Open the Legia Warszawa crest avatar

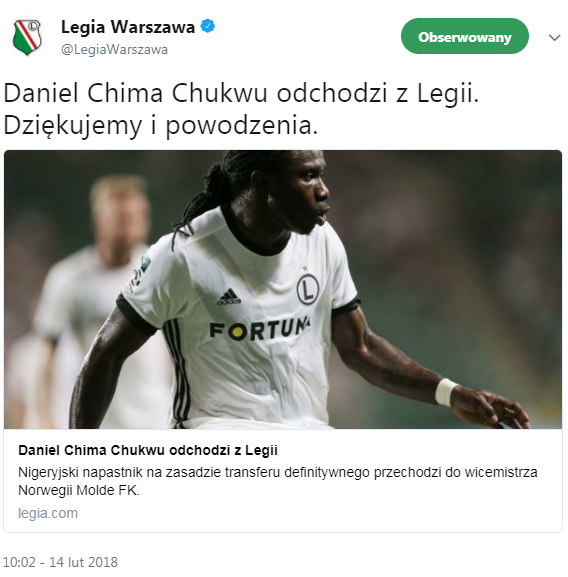coord(26,37)
